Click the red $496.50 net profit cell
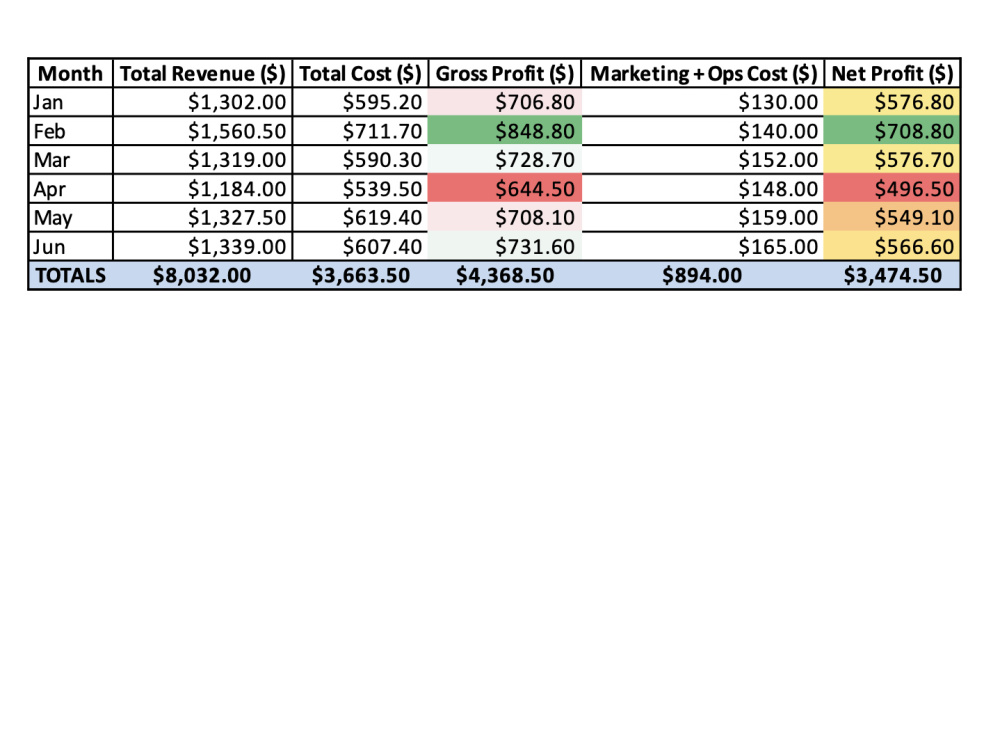Screen dimensions: 1000x750 pos(892,189)
